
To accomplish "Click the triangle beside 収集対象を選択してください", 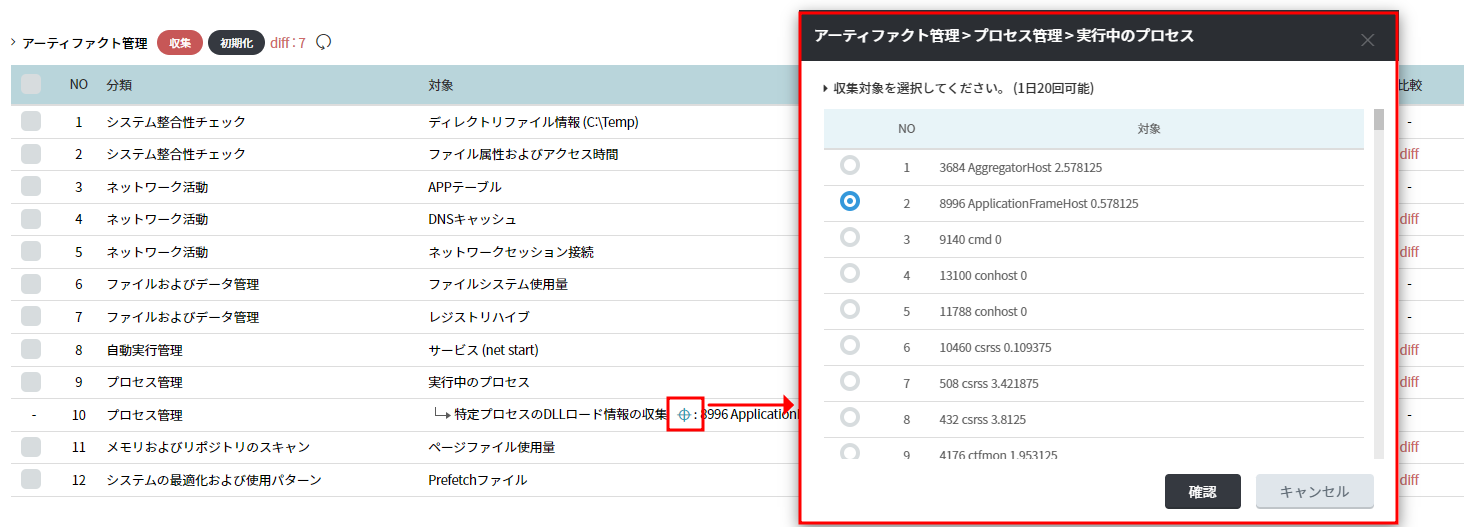I will pos(825,88).
